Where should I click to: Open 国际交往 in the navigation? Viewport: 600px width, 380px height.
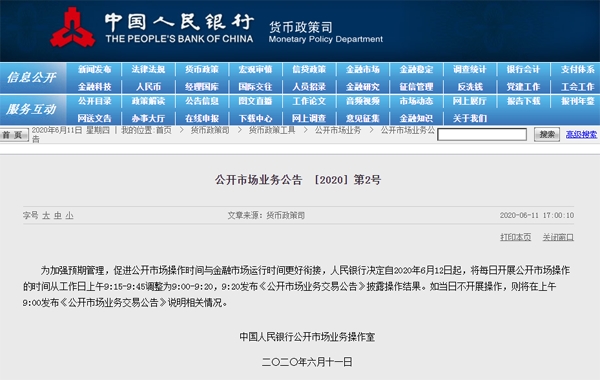pos(255,87)
